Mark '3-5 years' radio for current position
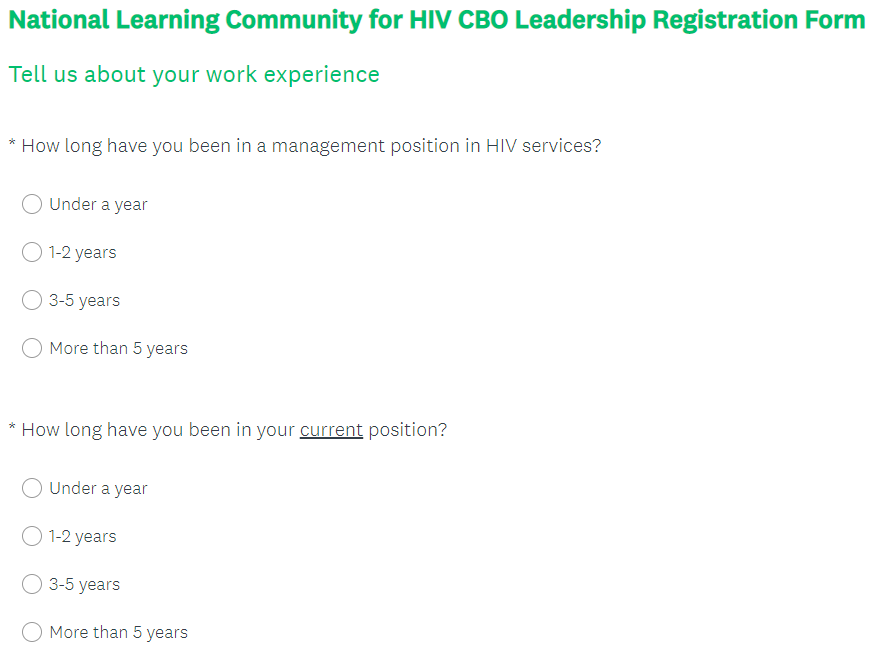Screen dimensions: 881x656 pyautogui.click(x=32, y=584)
